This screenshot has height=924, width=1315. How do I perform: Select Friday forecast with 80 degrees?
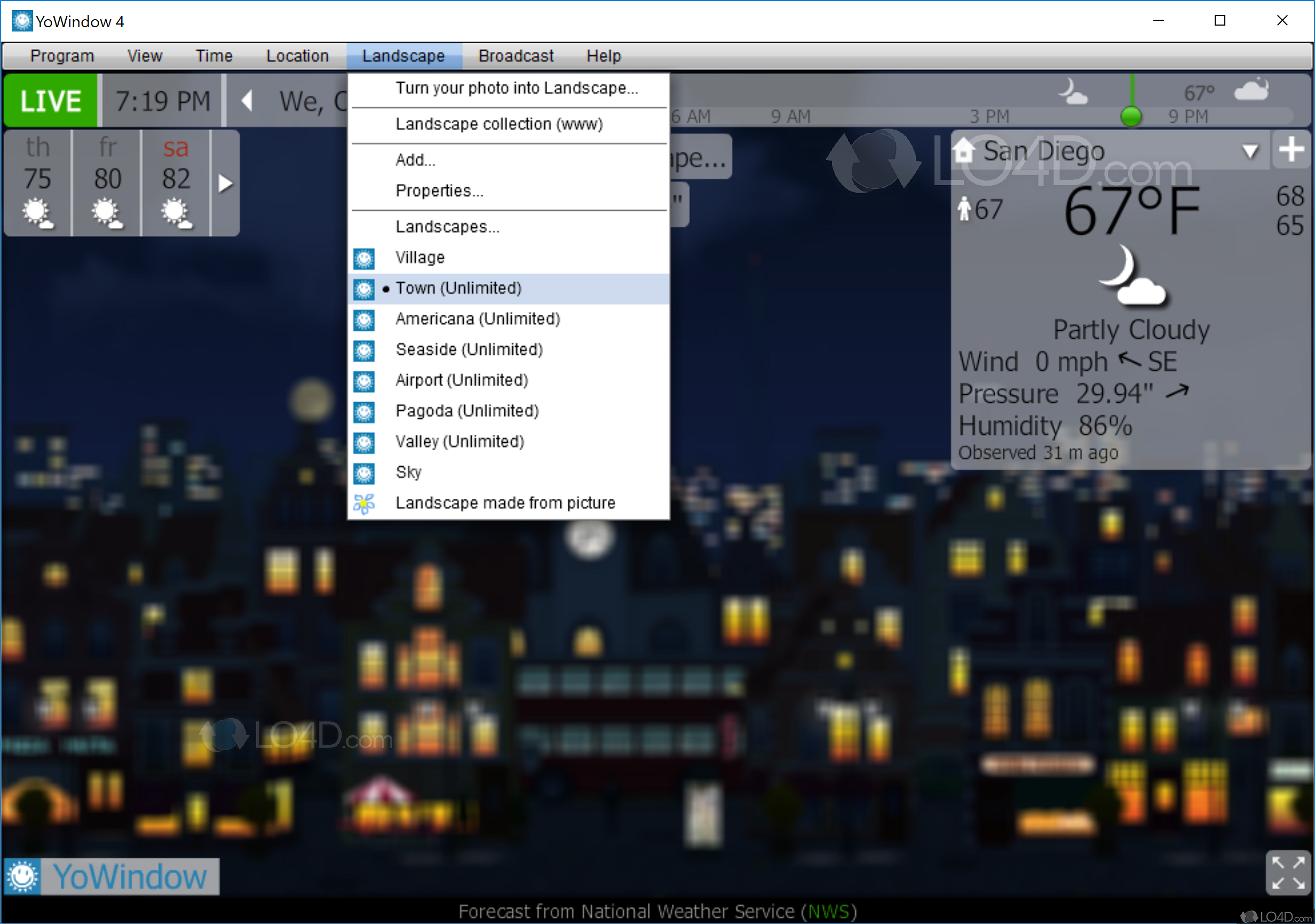point(108,183)
